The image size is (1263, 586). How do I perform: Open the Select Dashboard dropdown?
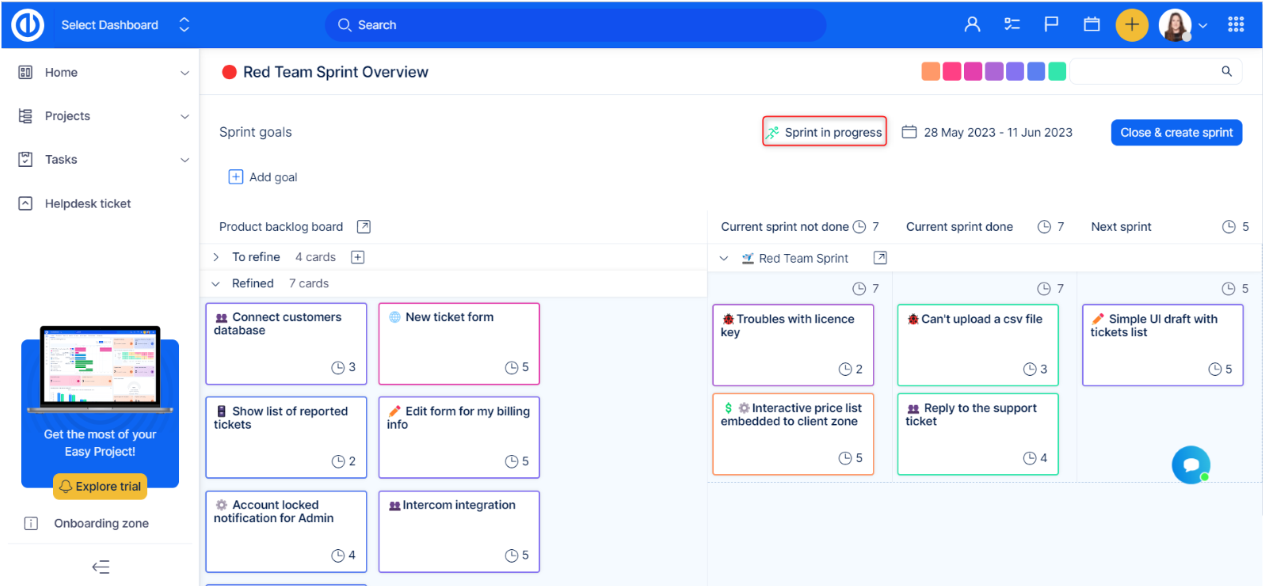[124, 25]
